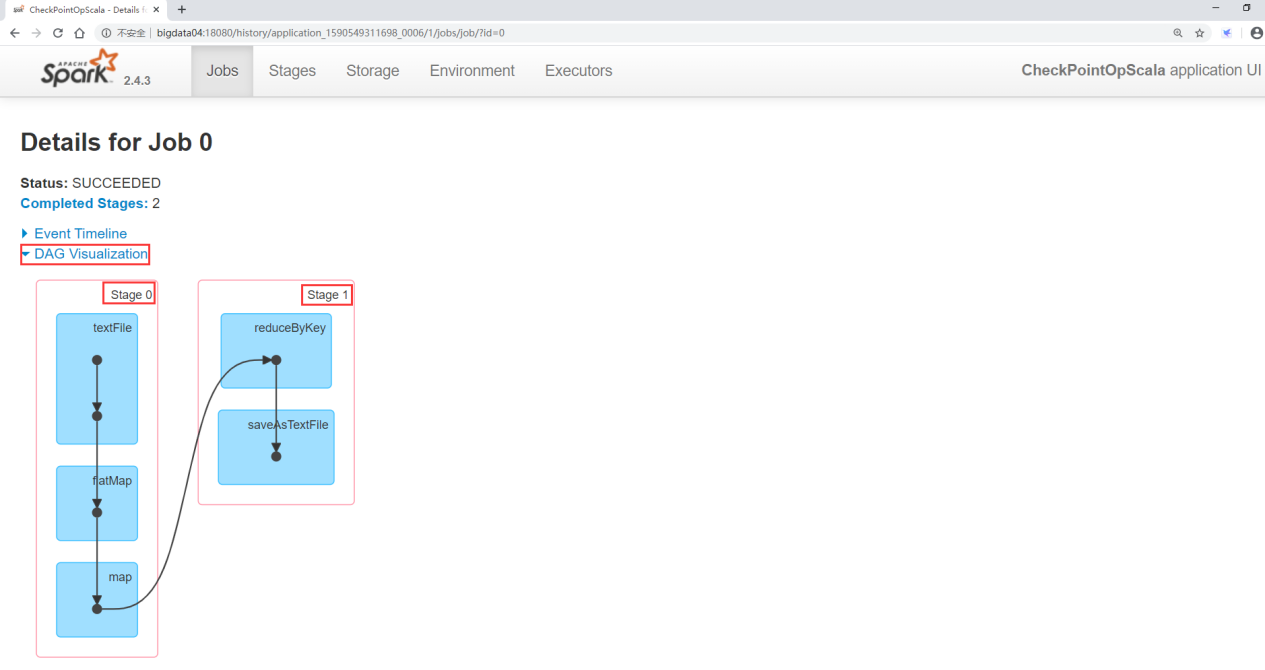Screen dimensions: 1265x670
Task: Click the CheckPointOpScala application UI title
Action: coord(1141,71)
